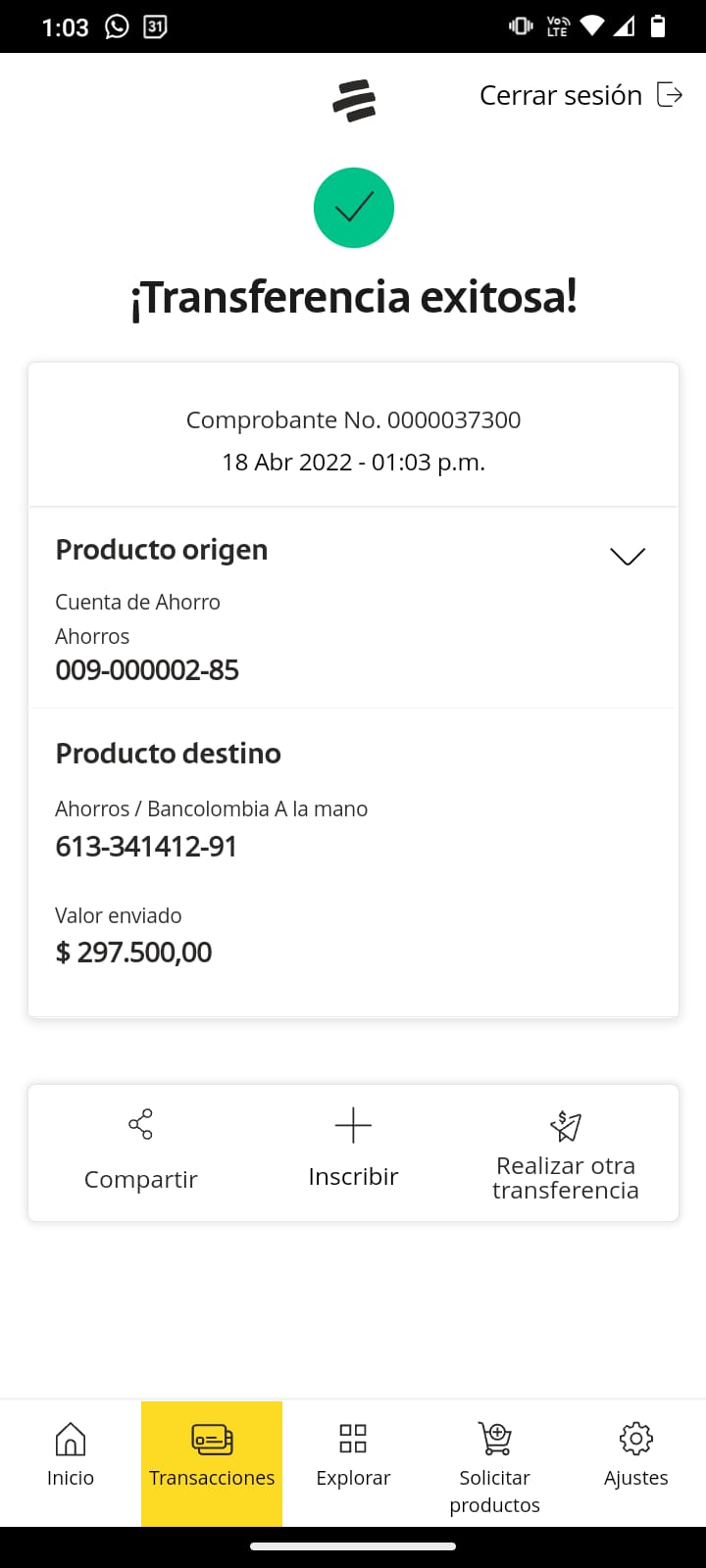Expand the Producto origen chevron

coord(628,557)
